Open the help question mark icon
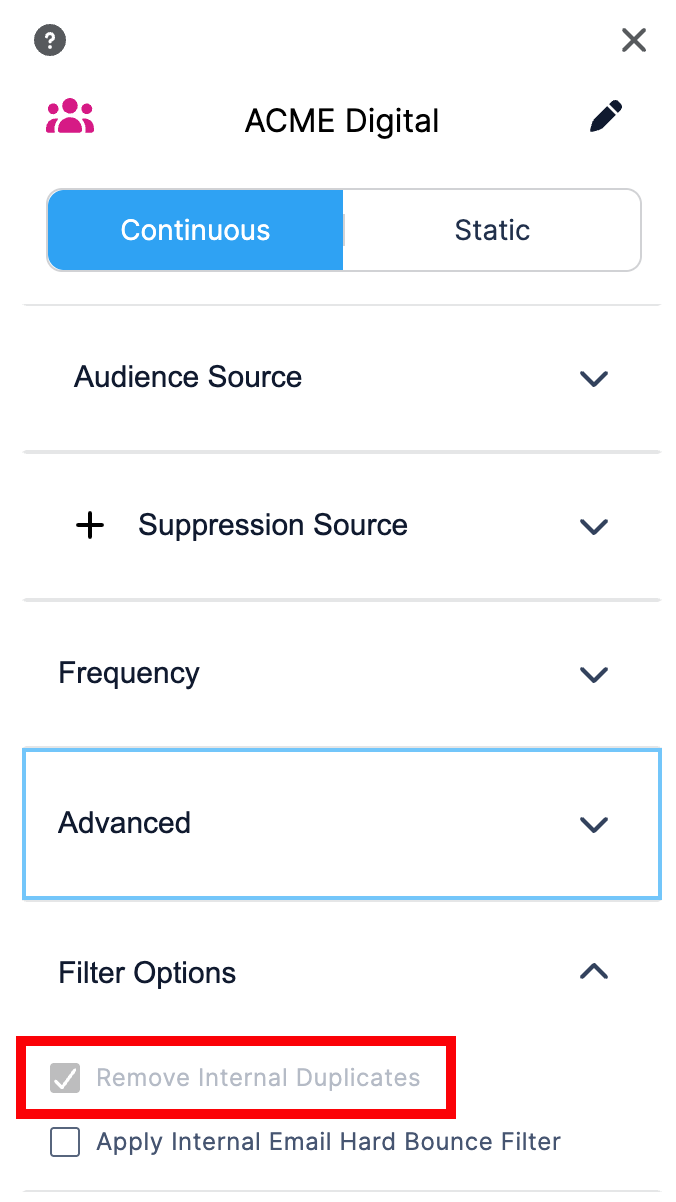The width and height of the screenshot is (676, 1202). pyautogui.click(x=50, y=41)
